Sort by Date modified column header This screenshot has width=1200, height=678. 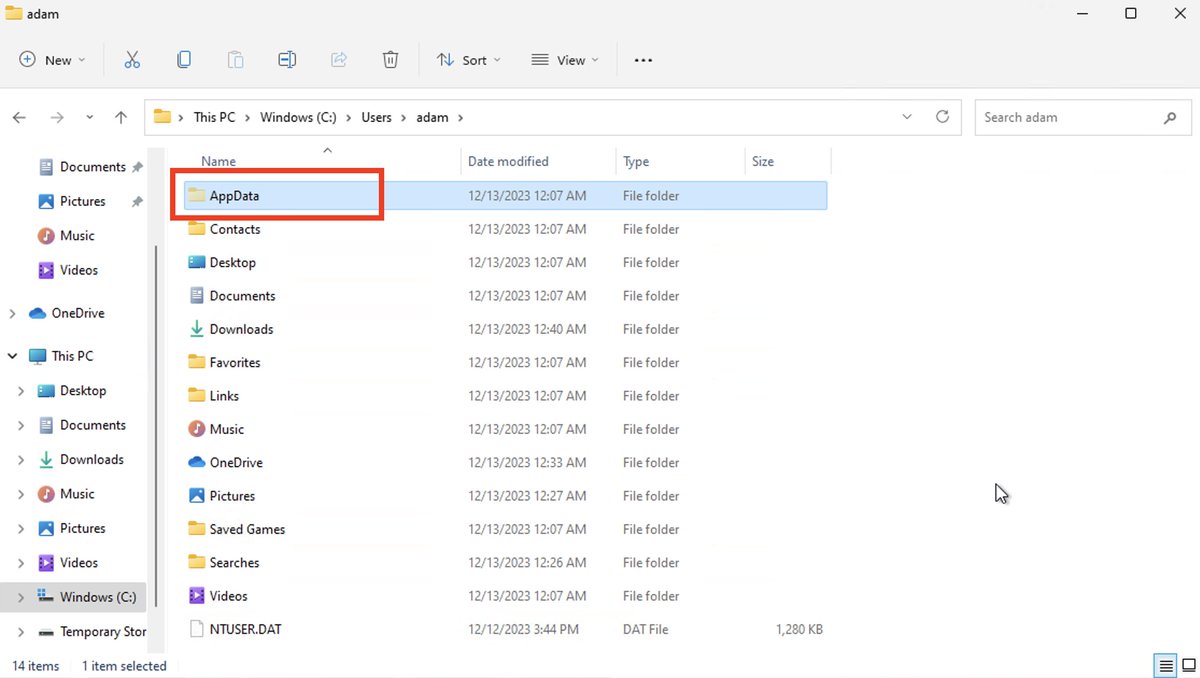[x=508, y=161]
